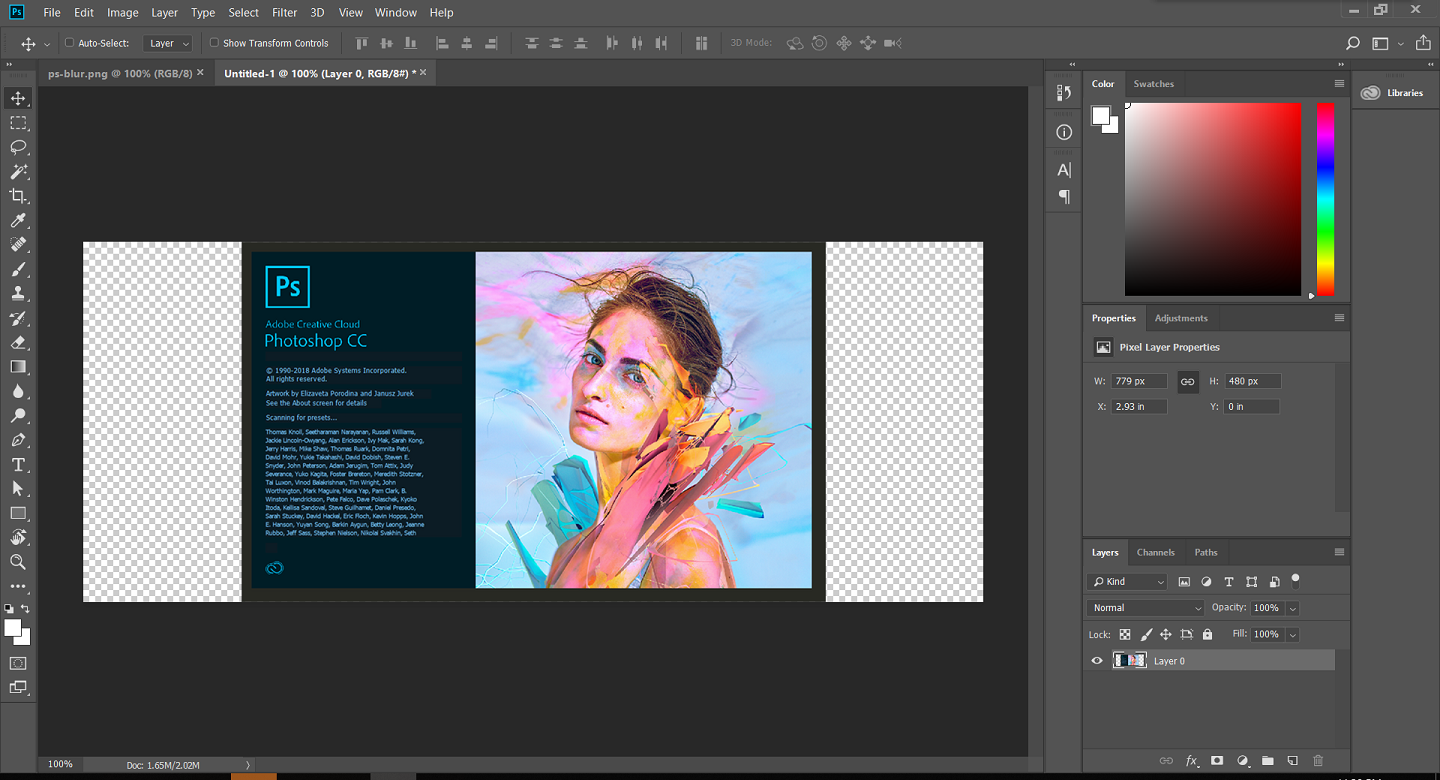Change screen mode icon at toolbox bottom
Image resolution: width=1440 pixels, height=780 pixels.
(18, 687)
